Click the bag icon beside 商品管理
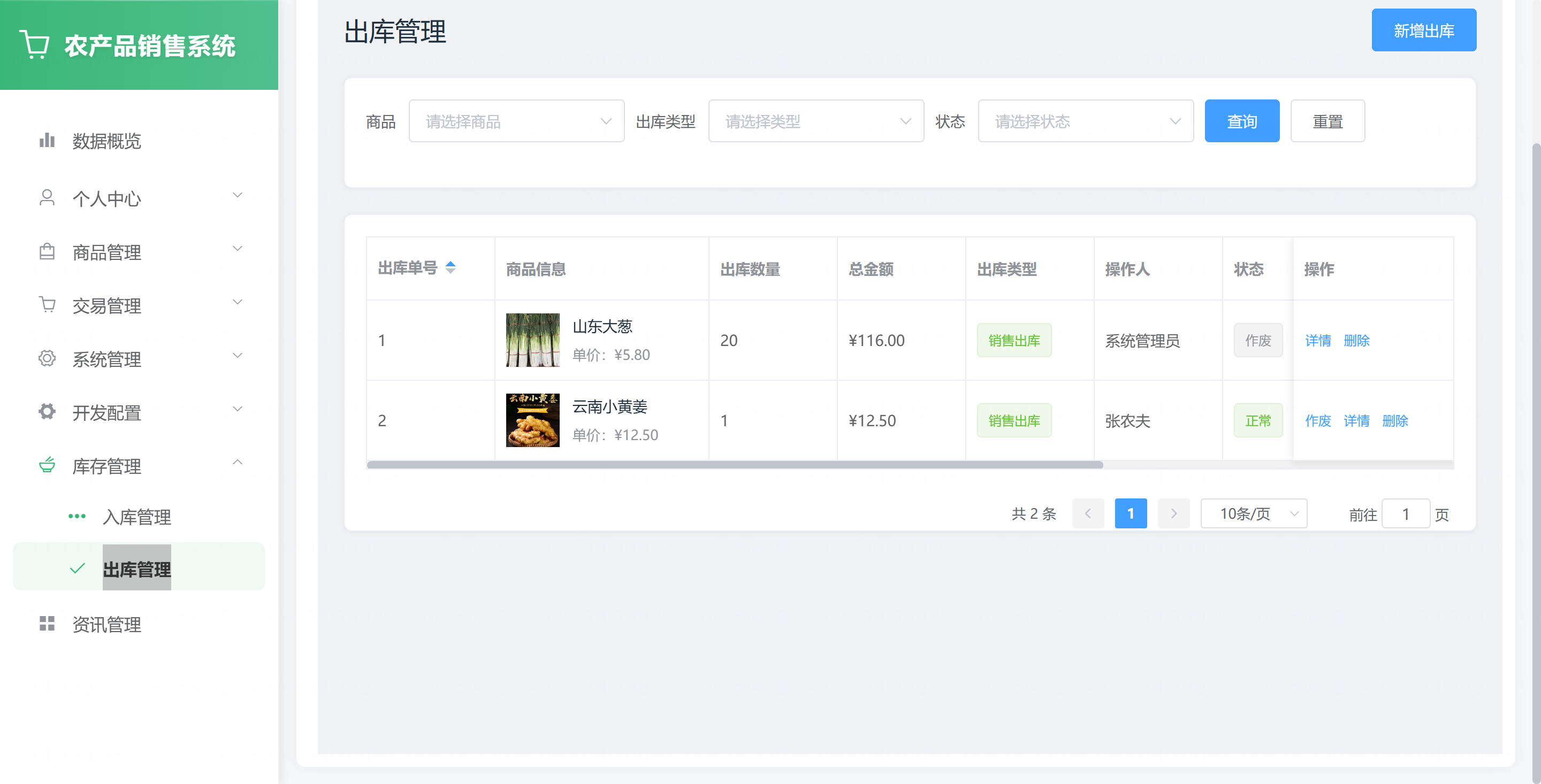Image resolution: width=1541 pixels, height=784 pixels. click(x=47, y=251)
